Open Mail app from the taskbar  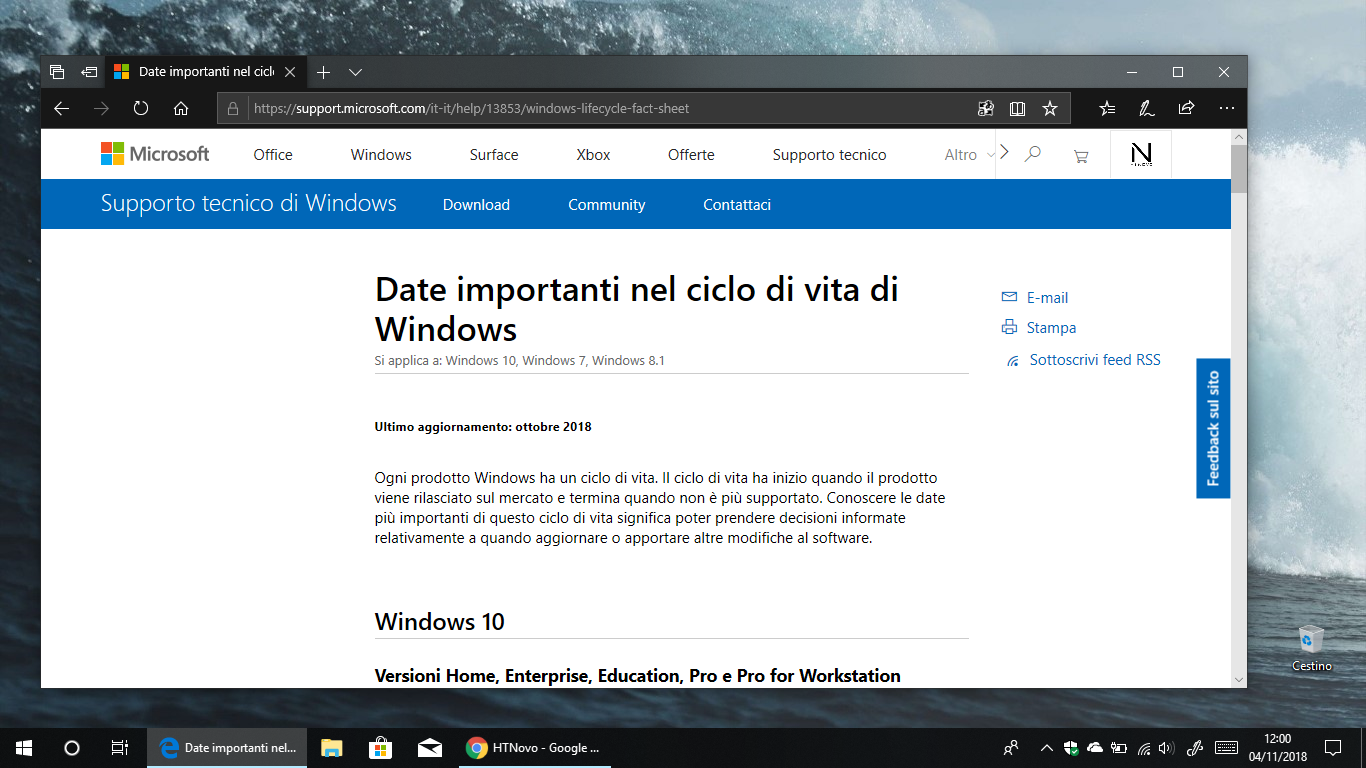[x=429, y=747]
